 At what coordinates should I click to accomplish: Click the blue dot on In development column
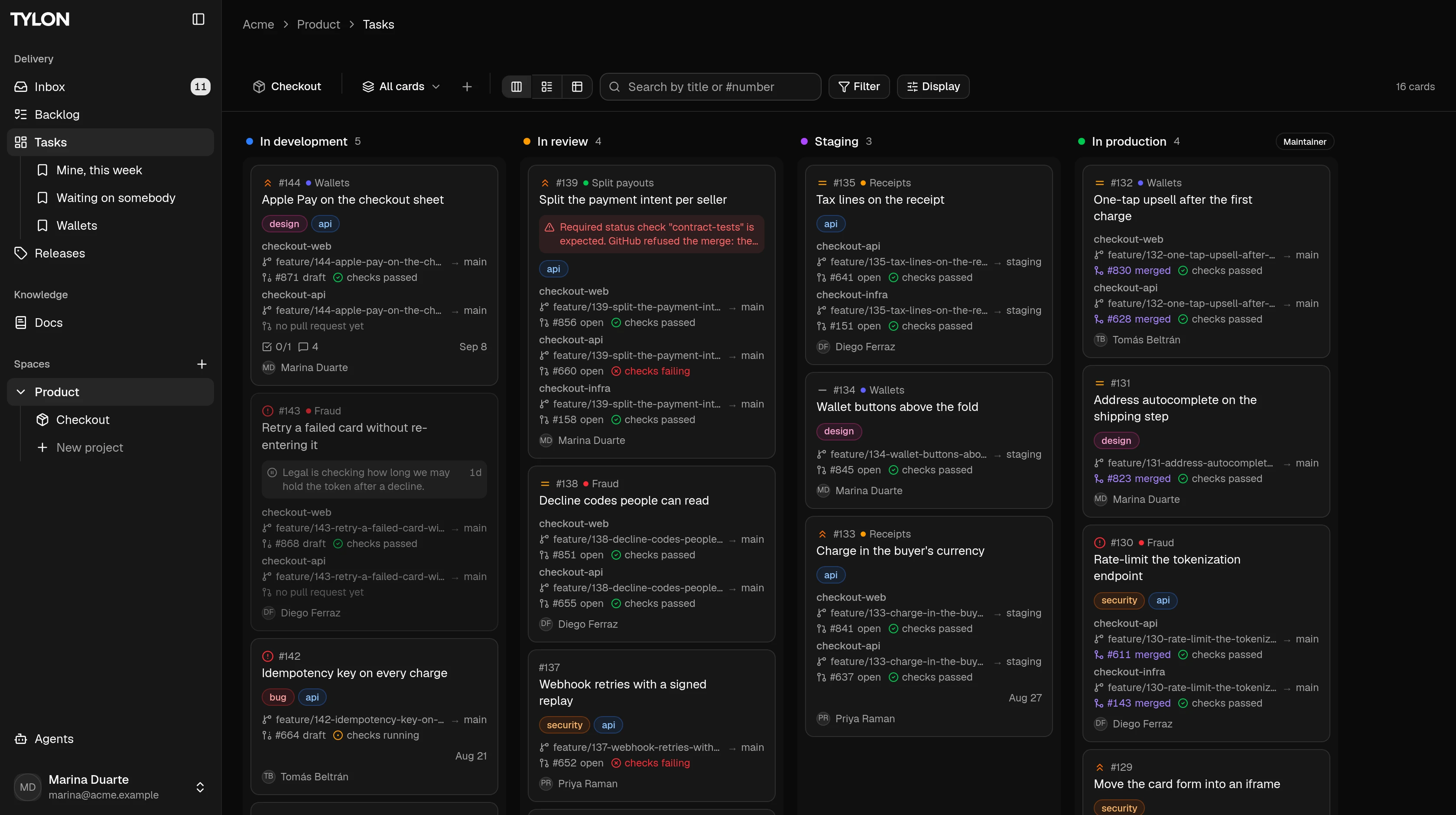pos(249,141)
